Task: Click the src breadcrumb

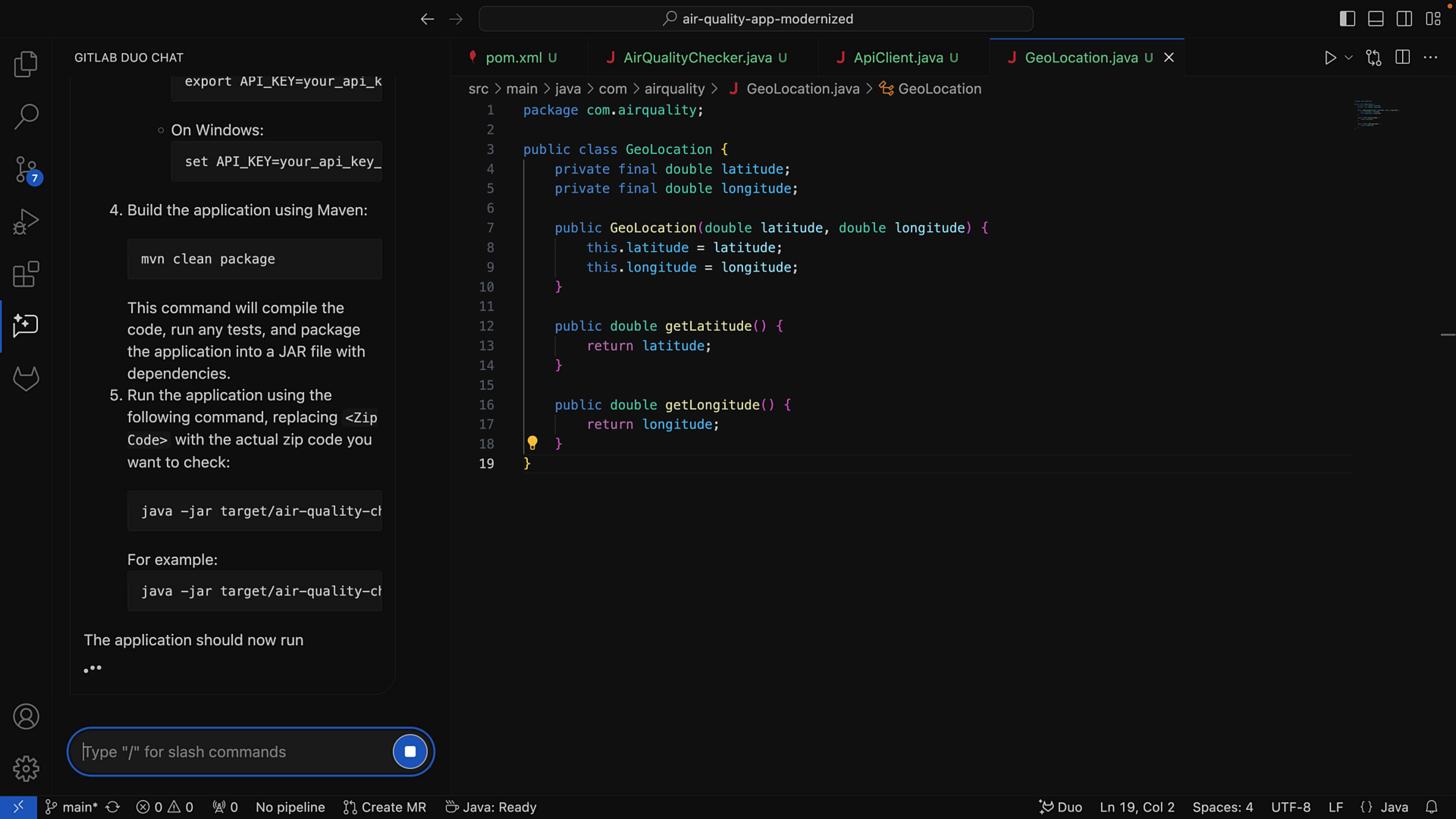Action: point(478,89)
